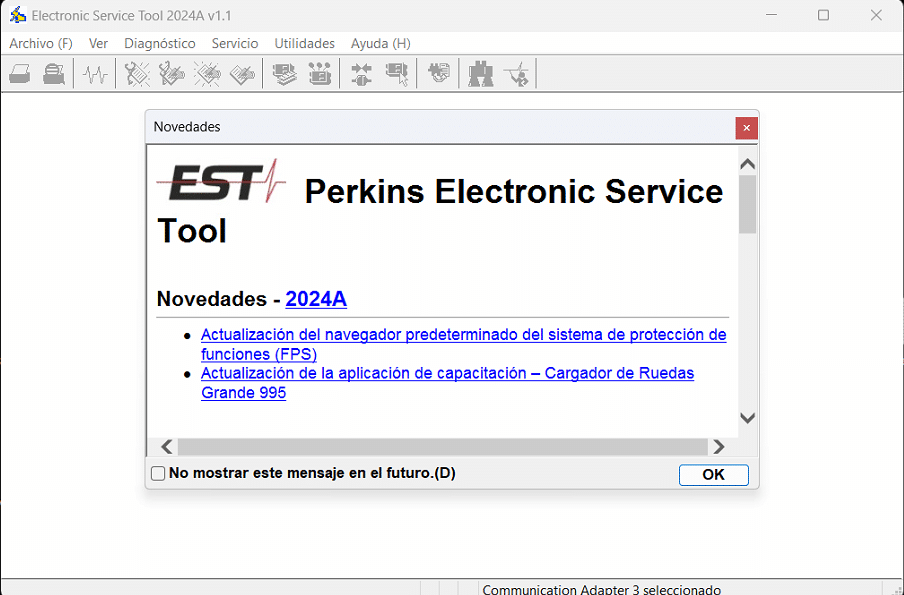The image size is (904, 595).
Task: Click the probe signal toolbar icon
Action: tap(517, 73)
